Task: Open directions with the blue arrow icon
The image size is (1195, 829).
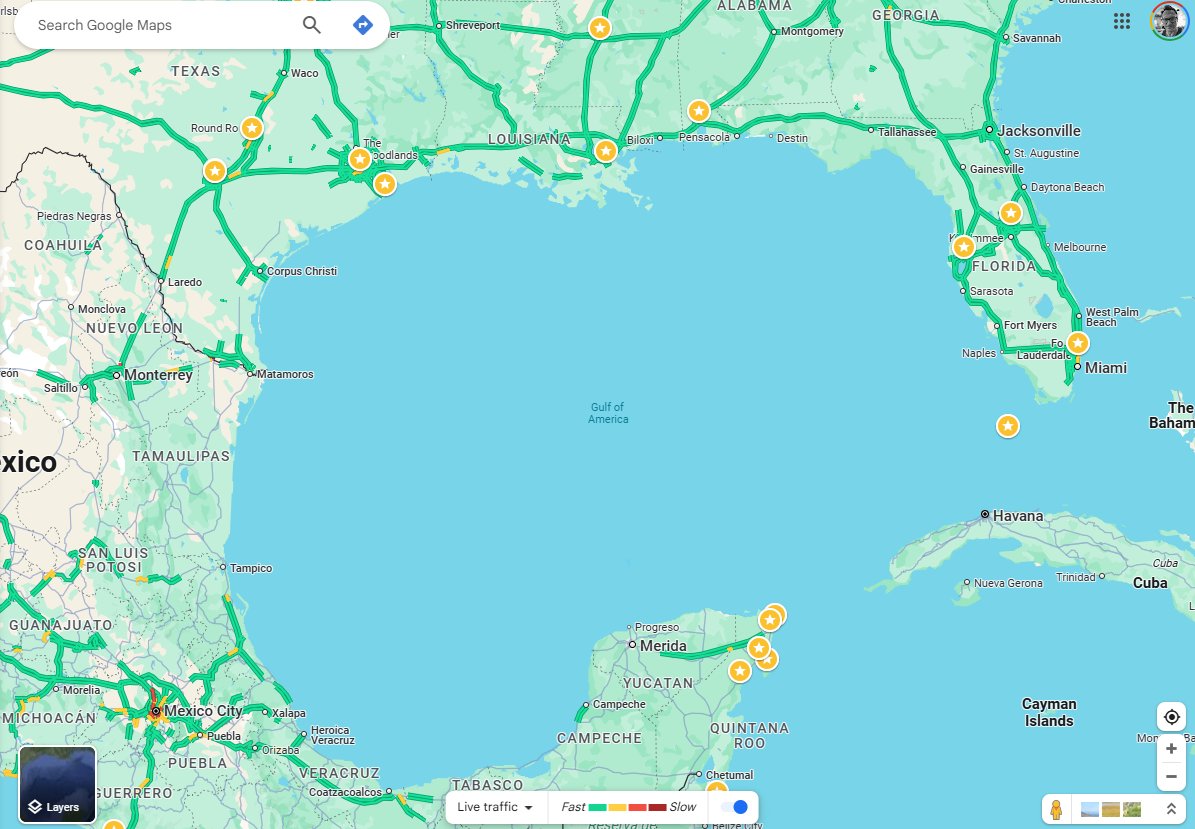Action: click(363, 25)
